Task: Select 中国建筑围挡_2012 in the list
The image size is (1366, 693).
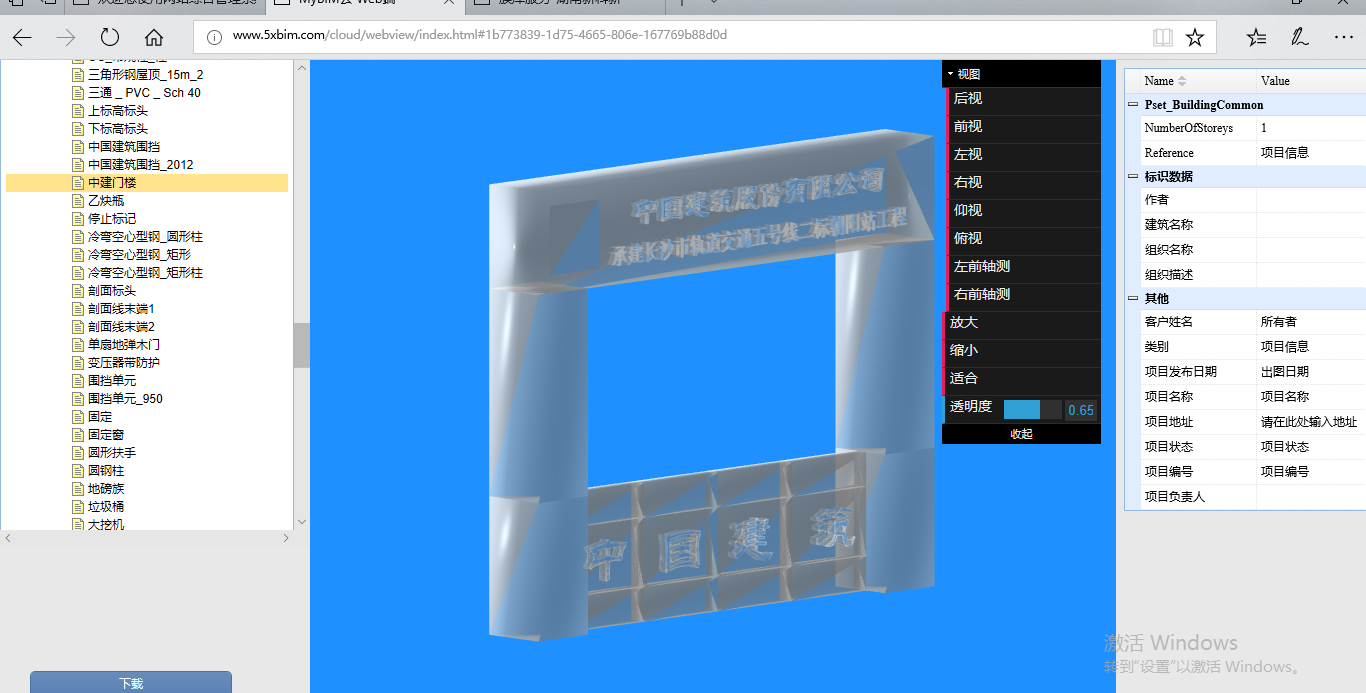Action: [141, 165]
